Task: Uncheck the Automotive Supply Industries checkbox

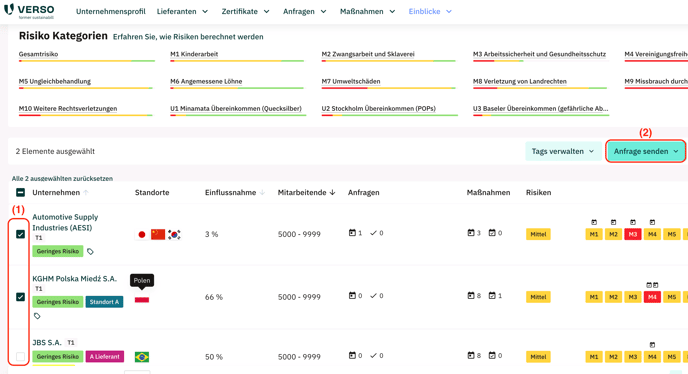Action: coord(20,234)
